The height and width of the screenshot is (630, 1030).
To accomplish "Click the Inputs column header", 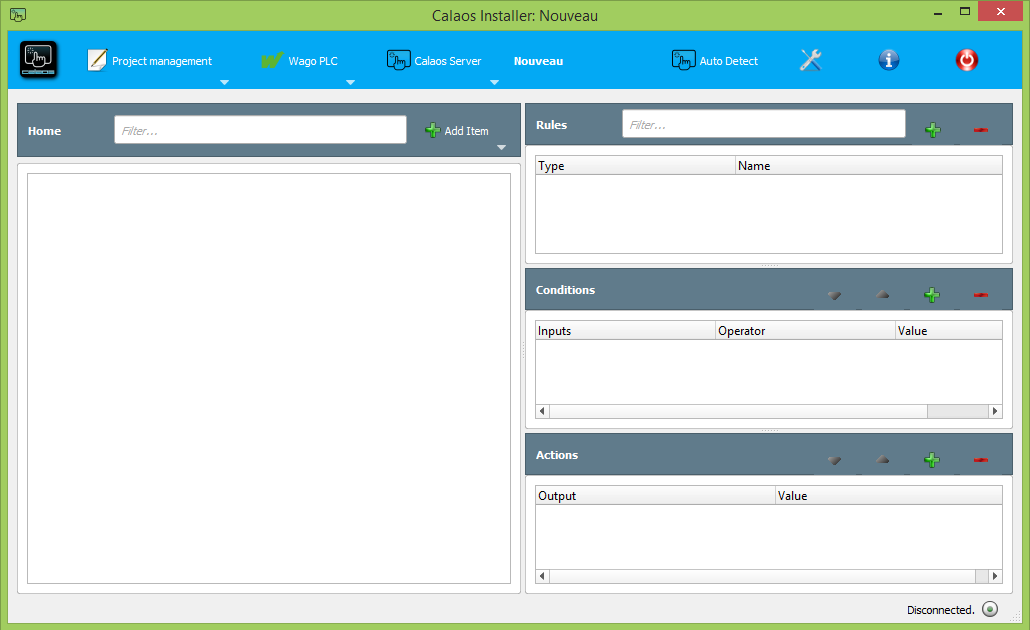I will (625, 330).
